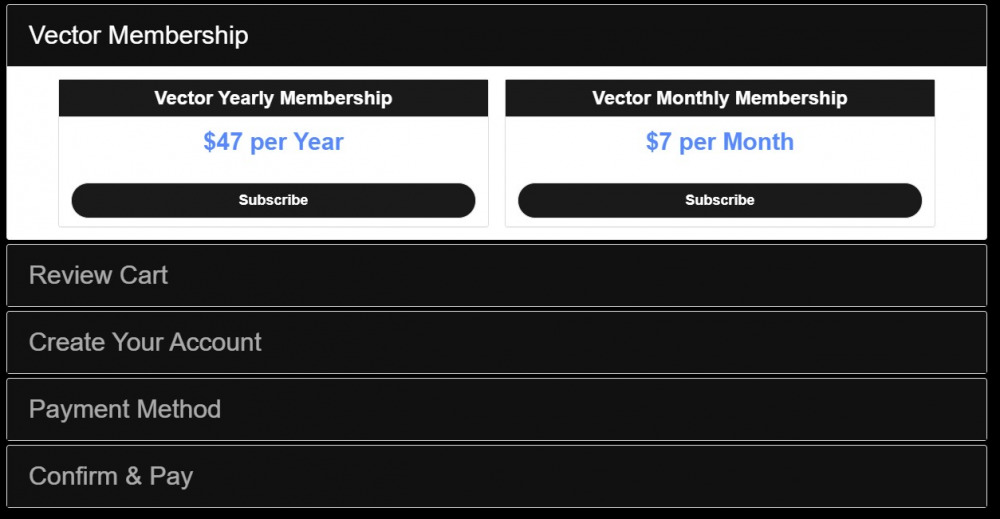Click the "Confirm & Pay" step label
The height and width of the screenshot is (519, 1000).
pyautogui.click(x=110, y=476)
